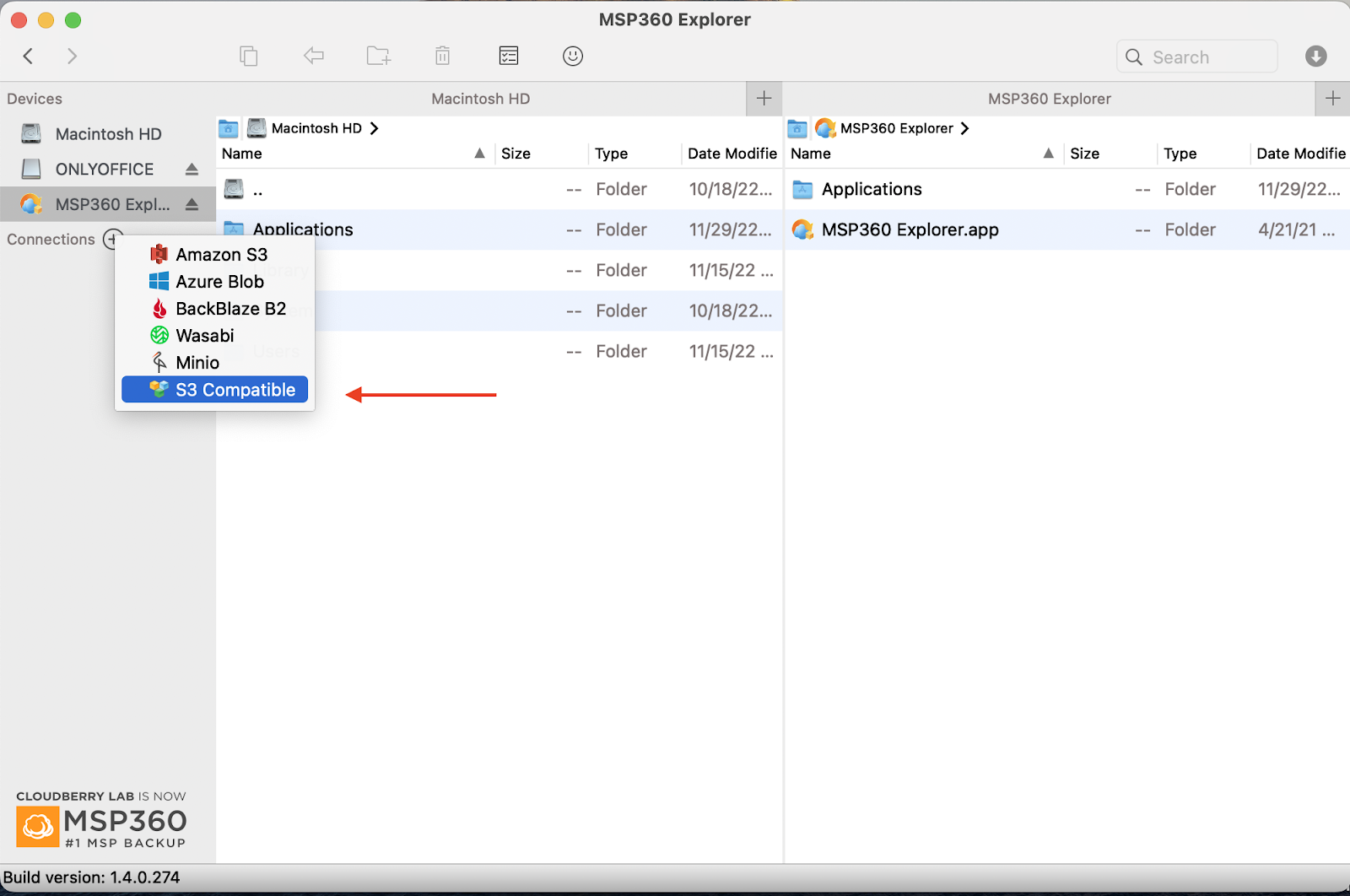Image resolution: width=1350 pixels, height=896 pixels.
Task: Click the 11/15/22 date in last row
Action: [731, 351]
